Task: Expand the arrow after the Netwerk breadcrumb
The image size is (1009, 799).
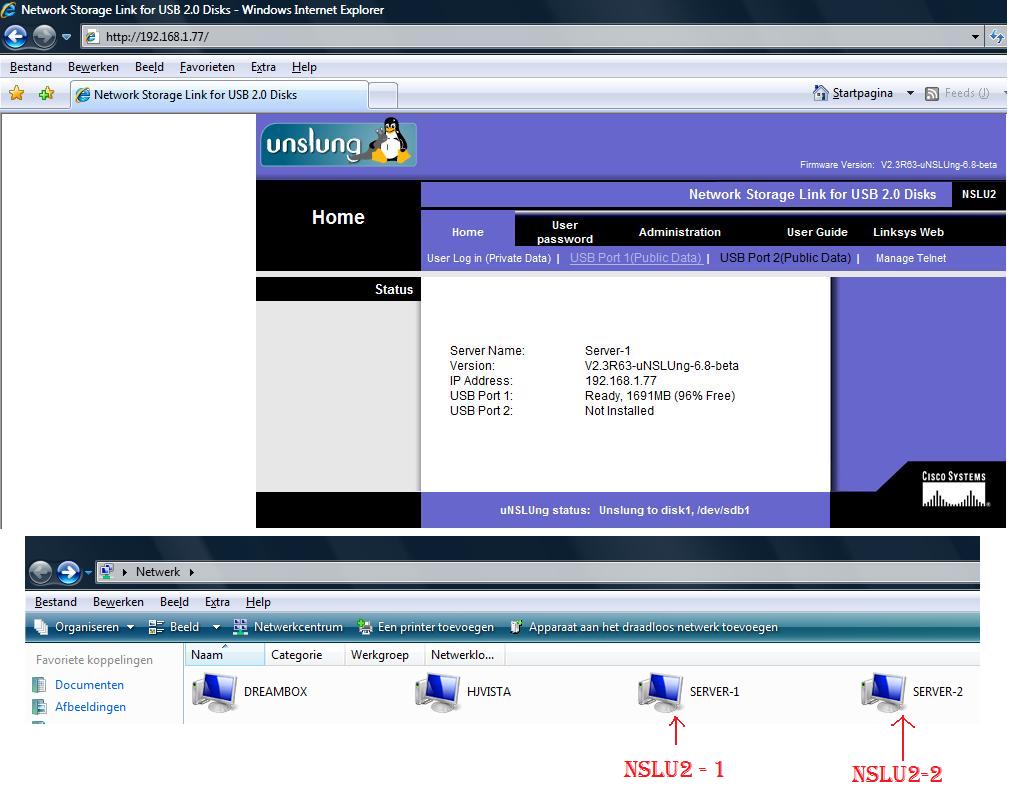Action: pyautogui.click(x=191, y=572)
